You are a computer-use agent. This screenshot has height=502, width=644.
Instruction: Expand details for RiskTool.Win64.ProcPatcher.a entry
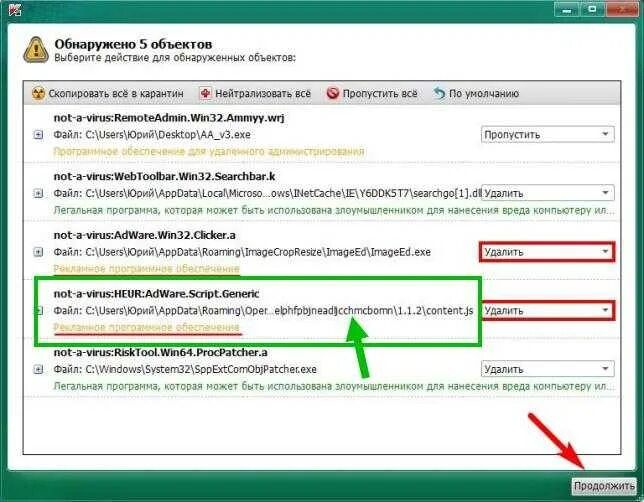click(x=38, y=369)
